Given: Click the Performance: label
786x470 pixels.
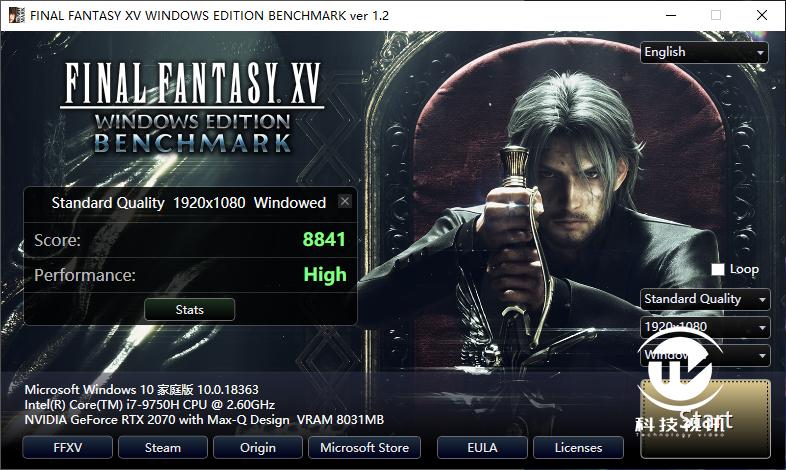Looking at the screenshot, I should click(x=85, y=275).
